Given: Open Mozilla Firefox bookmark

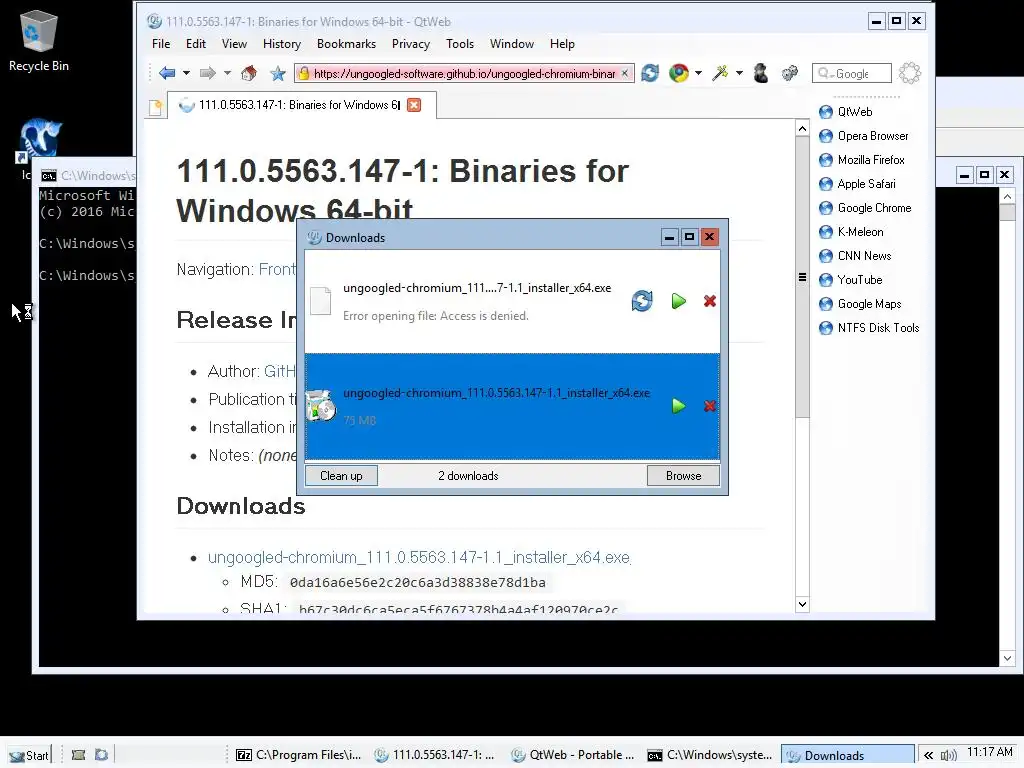Looking at the screenshot, I should tap(861, 160).
